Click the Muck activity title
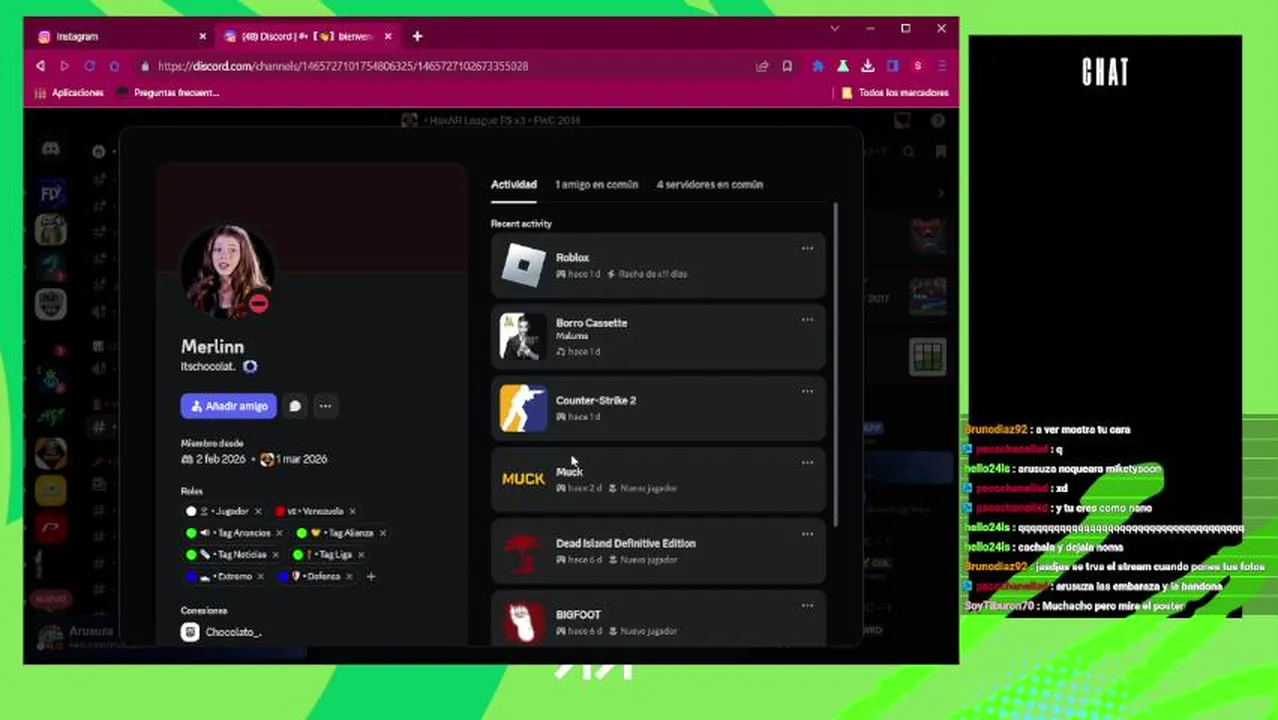This screenshot has height=720, width=1278. [x=569, y=472]
